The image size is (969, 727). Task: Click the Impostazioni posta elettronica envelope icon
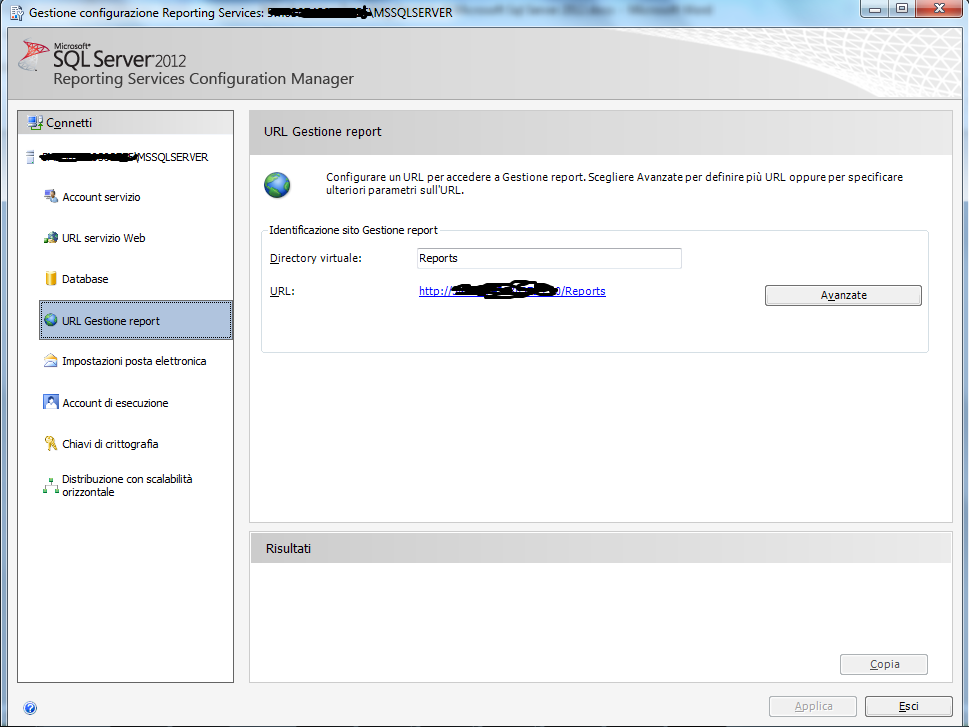click(51, 360)
